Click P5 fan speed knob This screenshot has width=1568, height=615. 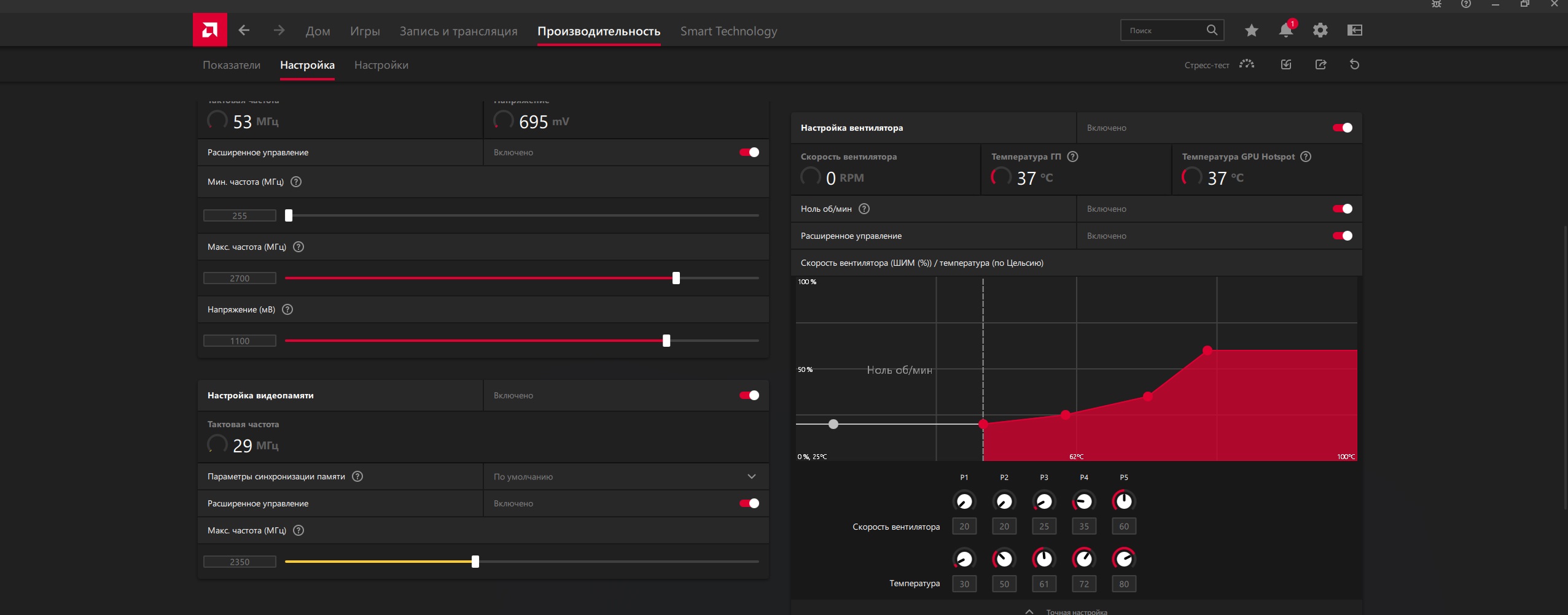pos(1124,501)
